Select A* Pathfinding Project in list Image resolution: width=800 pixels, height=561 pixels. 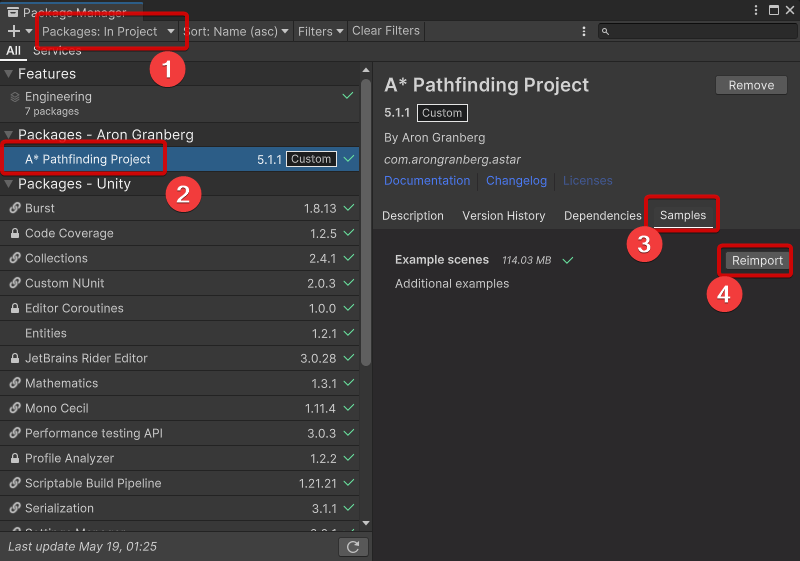coord(180,159)
